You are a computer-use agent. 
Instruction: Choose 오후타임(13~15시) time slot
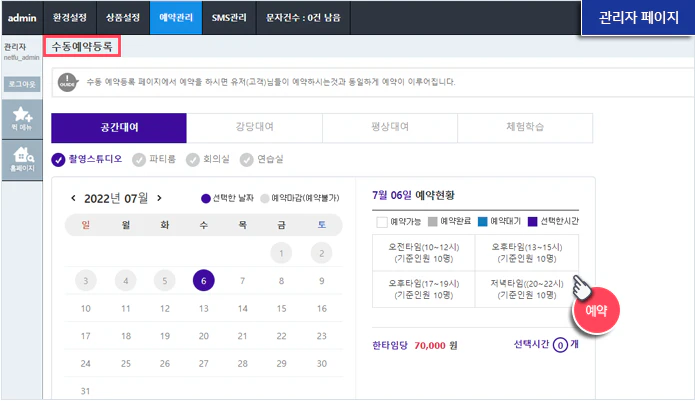tap(527, 253)
